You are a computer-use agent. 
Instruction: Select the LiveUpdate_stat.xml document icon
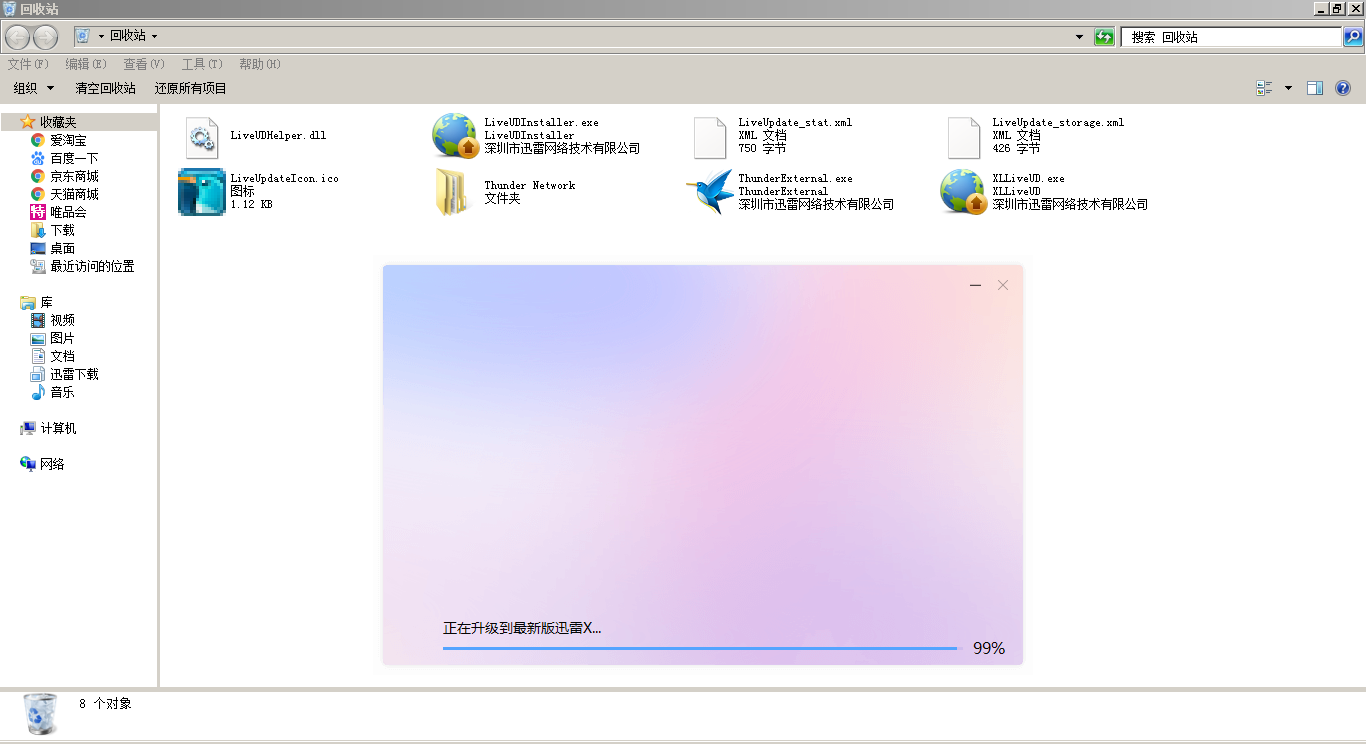coord(710,137)
